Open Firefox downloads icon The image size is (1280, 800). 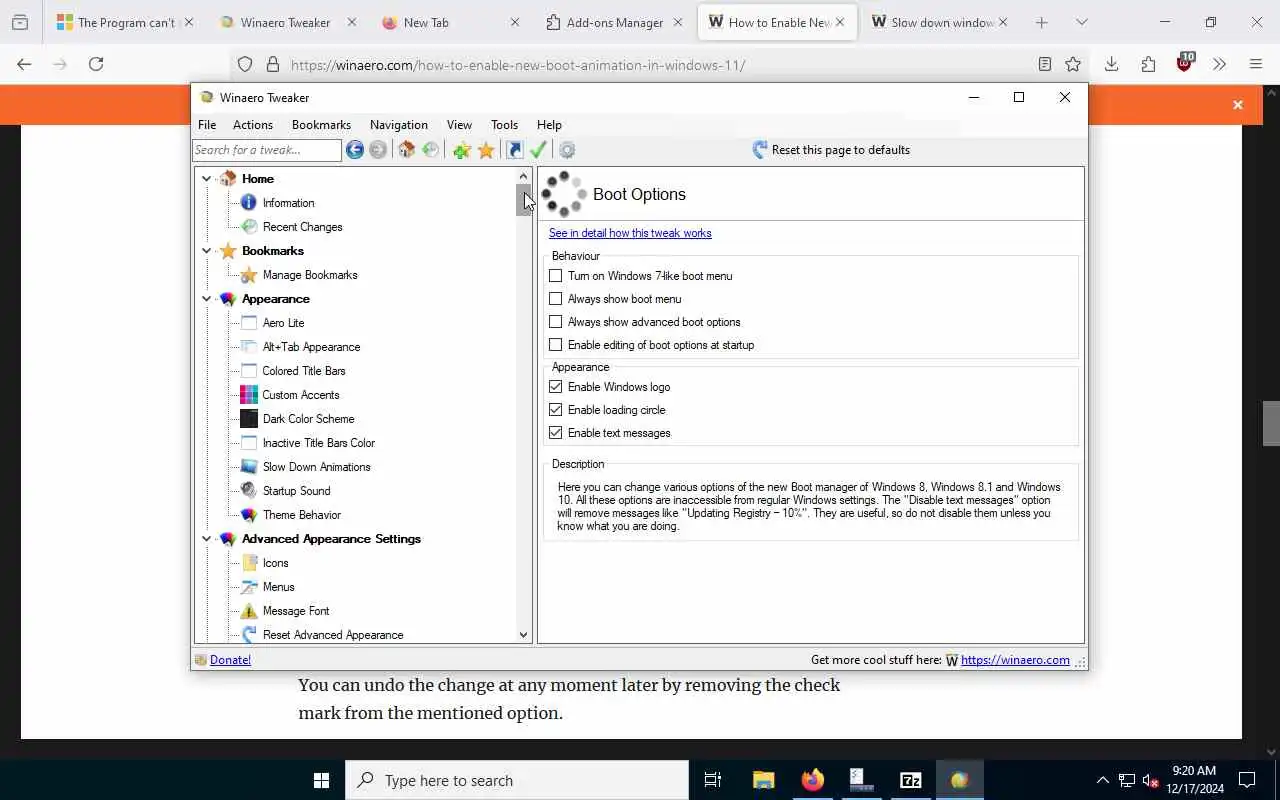tap(1111, 64)
